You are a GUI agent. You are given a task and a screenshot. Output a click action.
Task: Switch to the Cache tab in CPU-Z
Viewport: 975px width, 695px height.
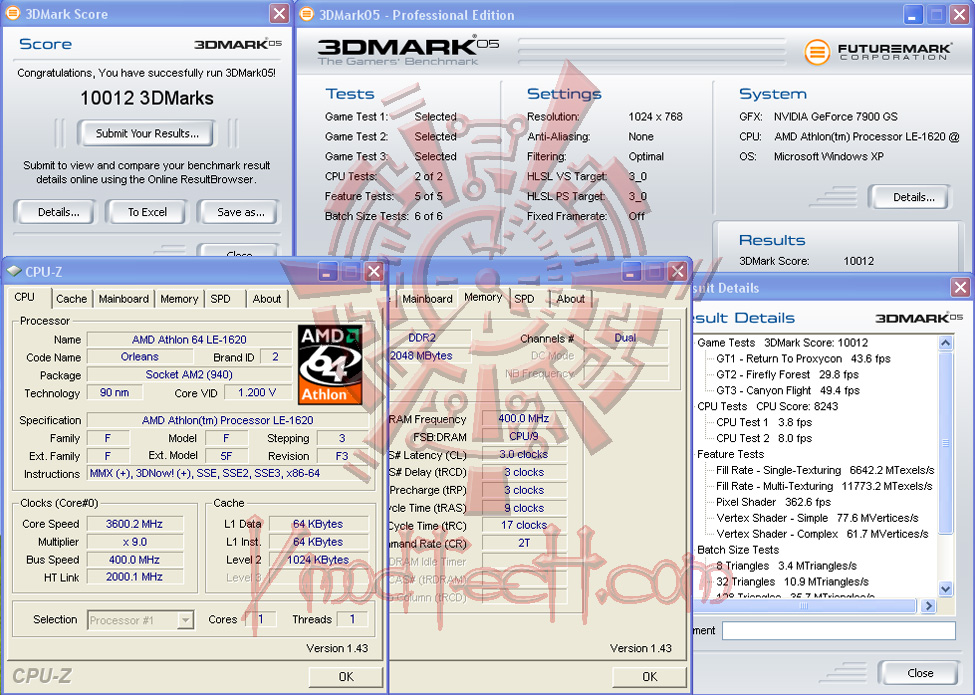(72, 299)
